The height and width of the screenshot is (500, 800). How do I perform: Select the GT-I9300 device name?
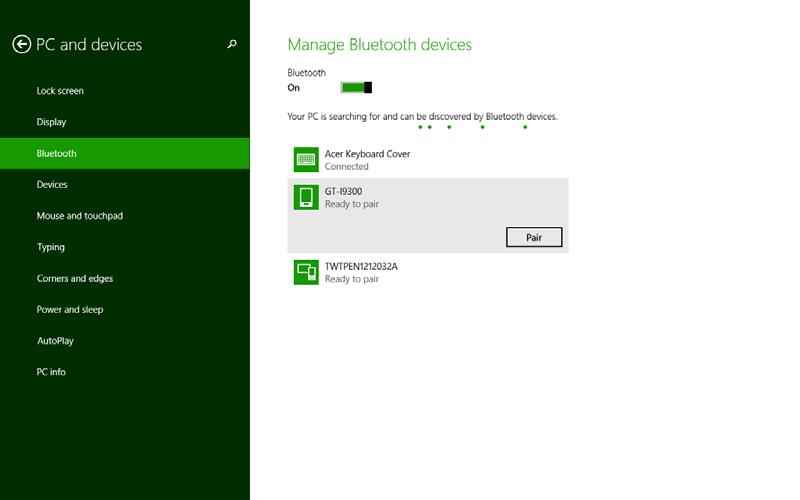tap(343, 191)
